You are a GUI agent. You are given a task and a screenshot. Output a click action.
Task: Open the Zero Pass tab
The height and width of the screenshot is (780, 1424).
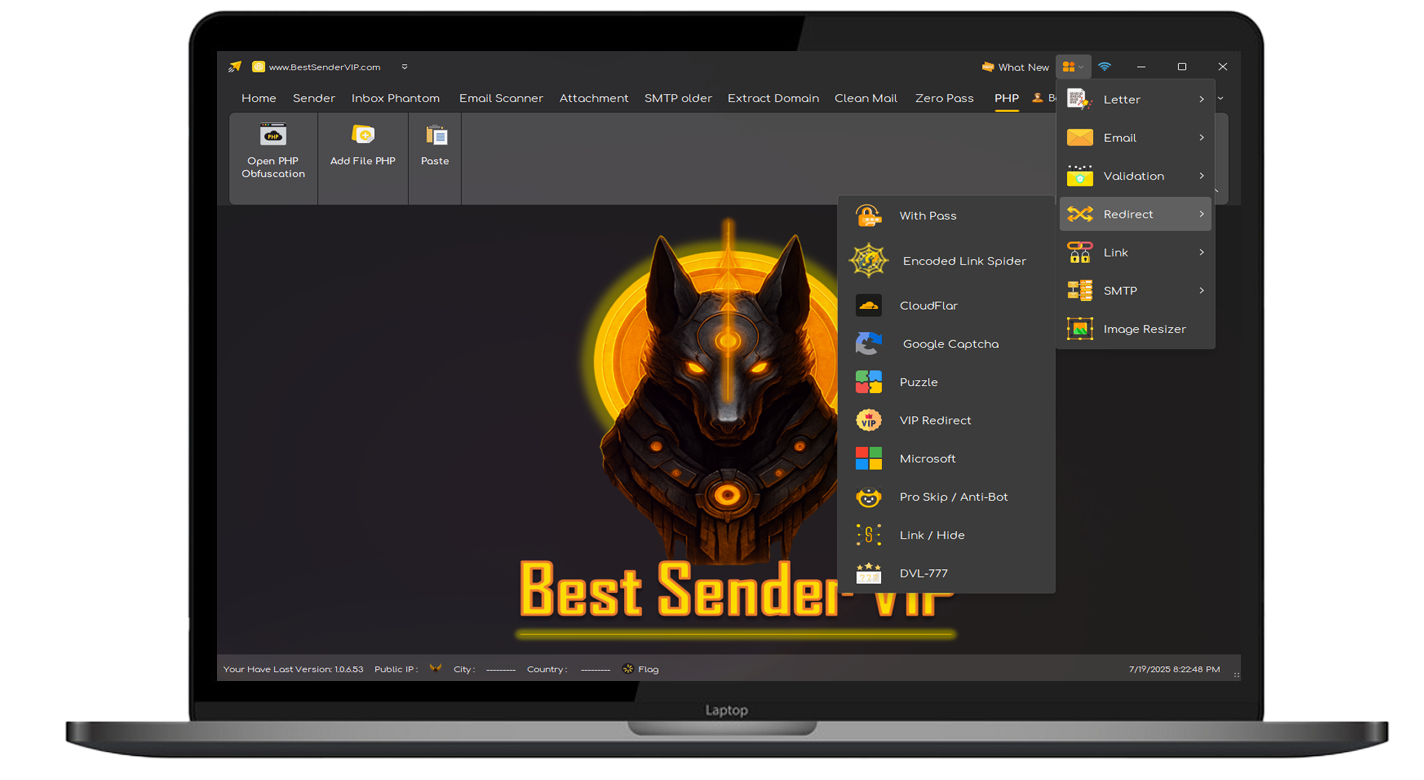[944, 98]
